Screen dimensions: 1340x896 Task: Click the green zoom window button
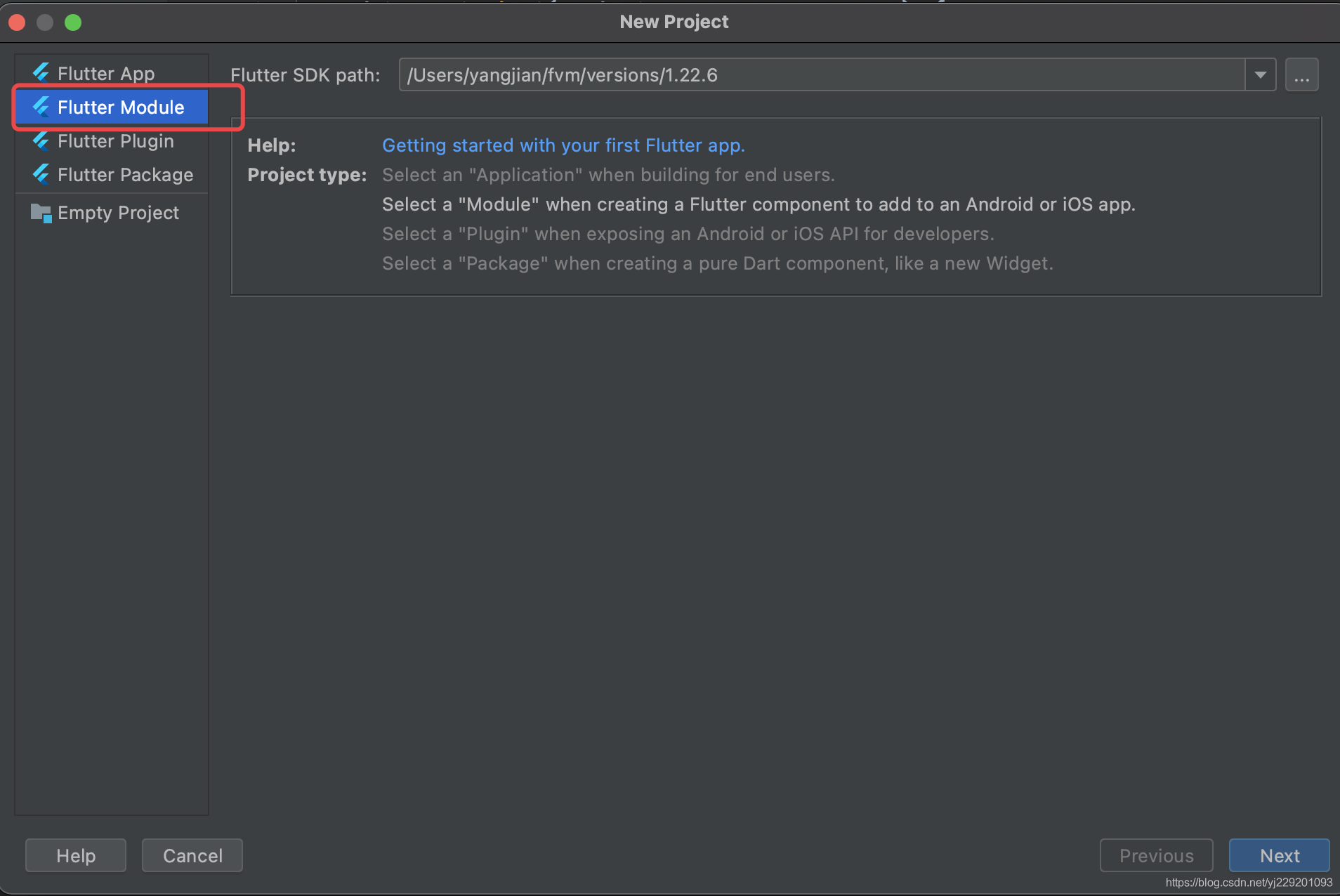click(x=73, y=22)
